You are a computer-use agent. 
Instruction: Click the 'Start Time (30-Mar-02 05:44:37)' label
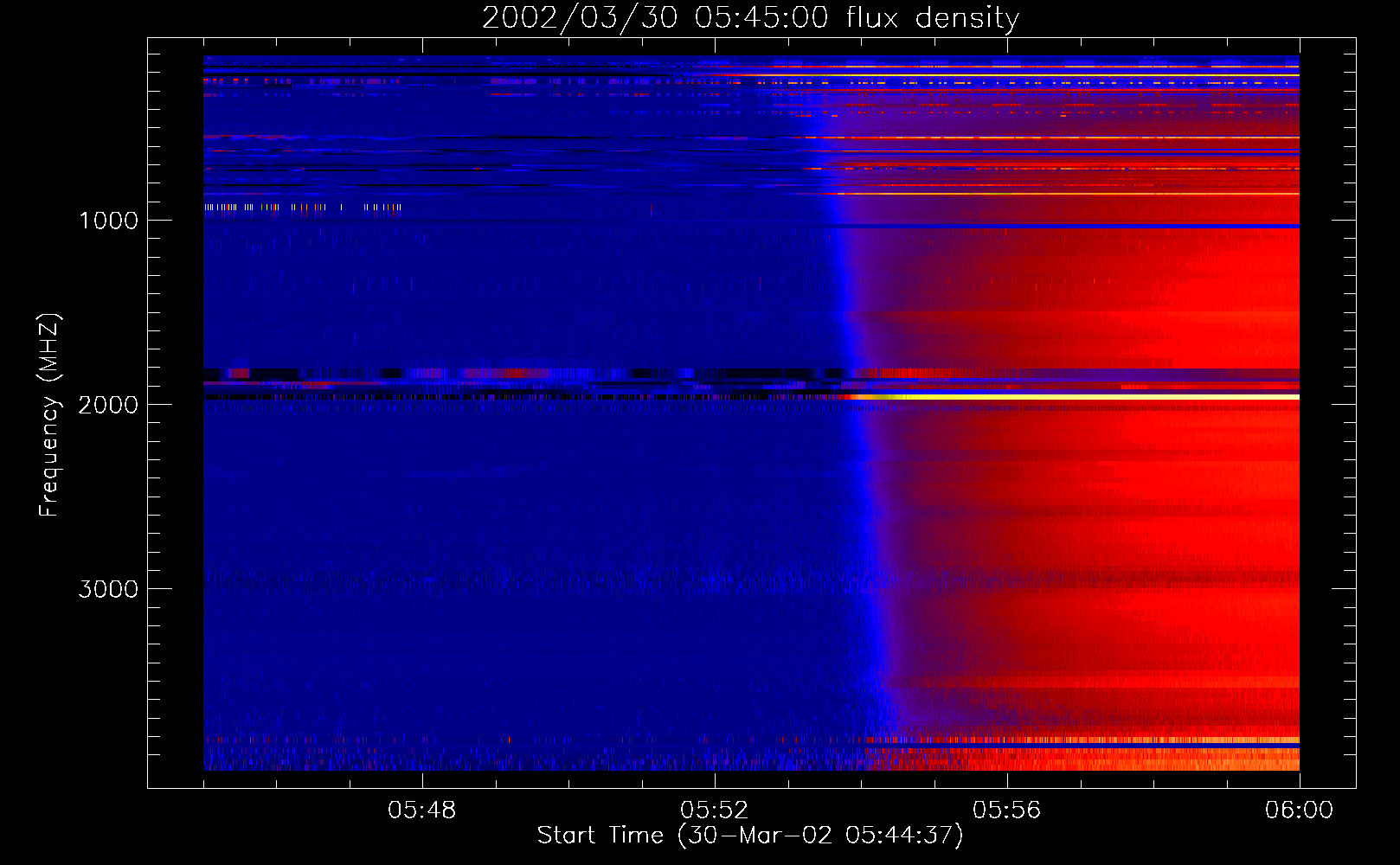(750, 836)
